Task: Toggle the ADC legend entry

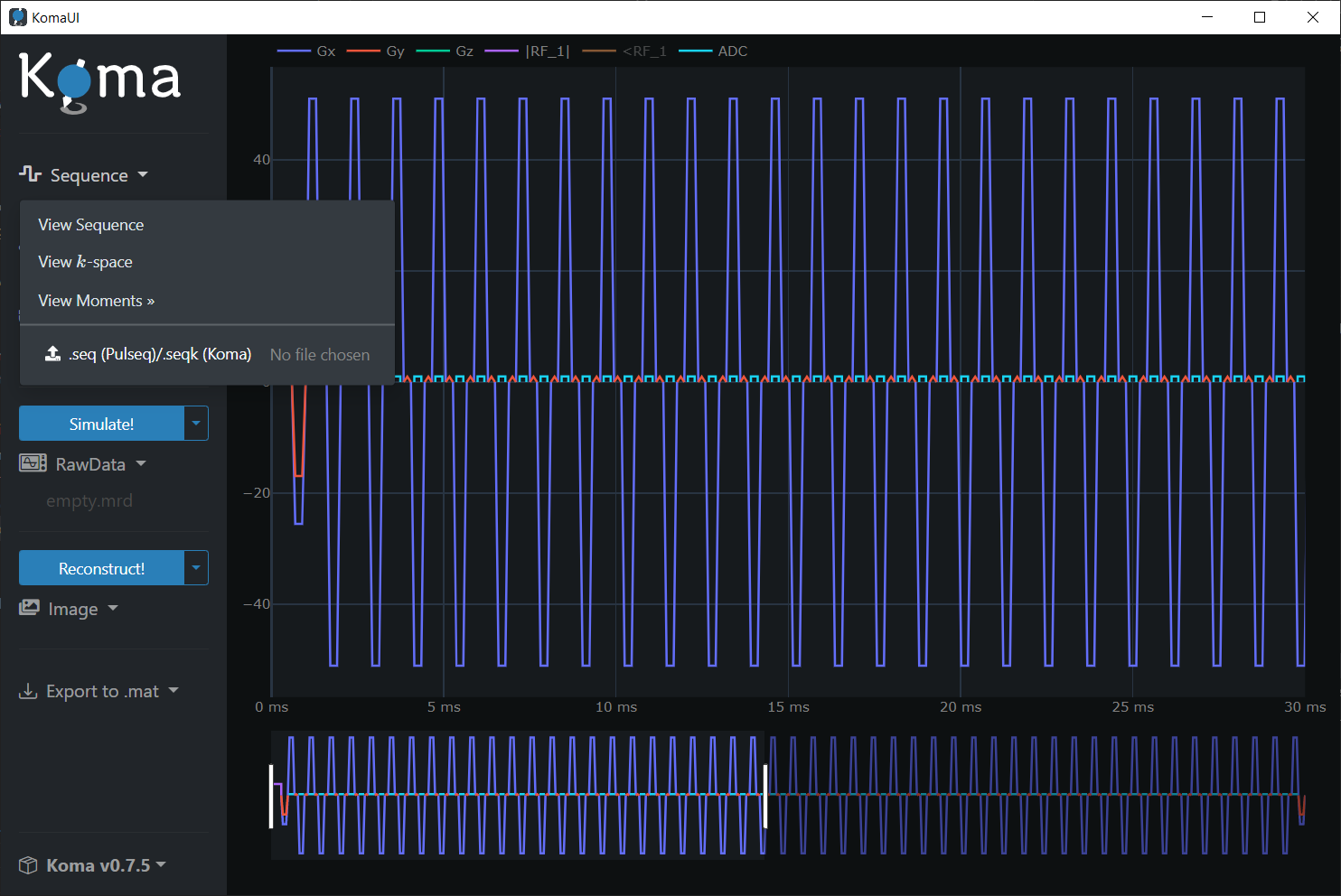Action: click(x=714, y=51)
